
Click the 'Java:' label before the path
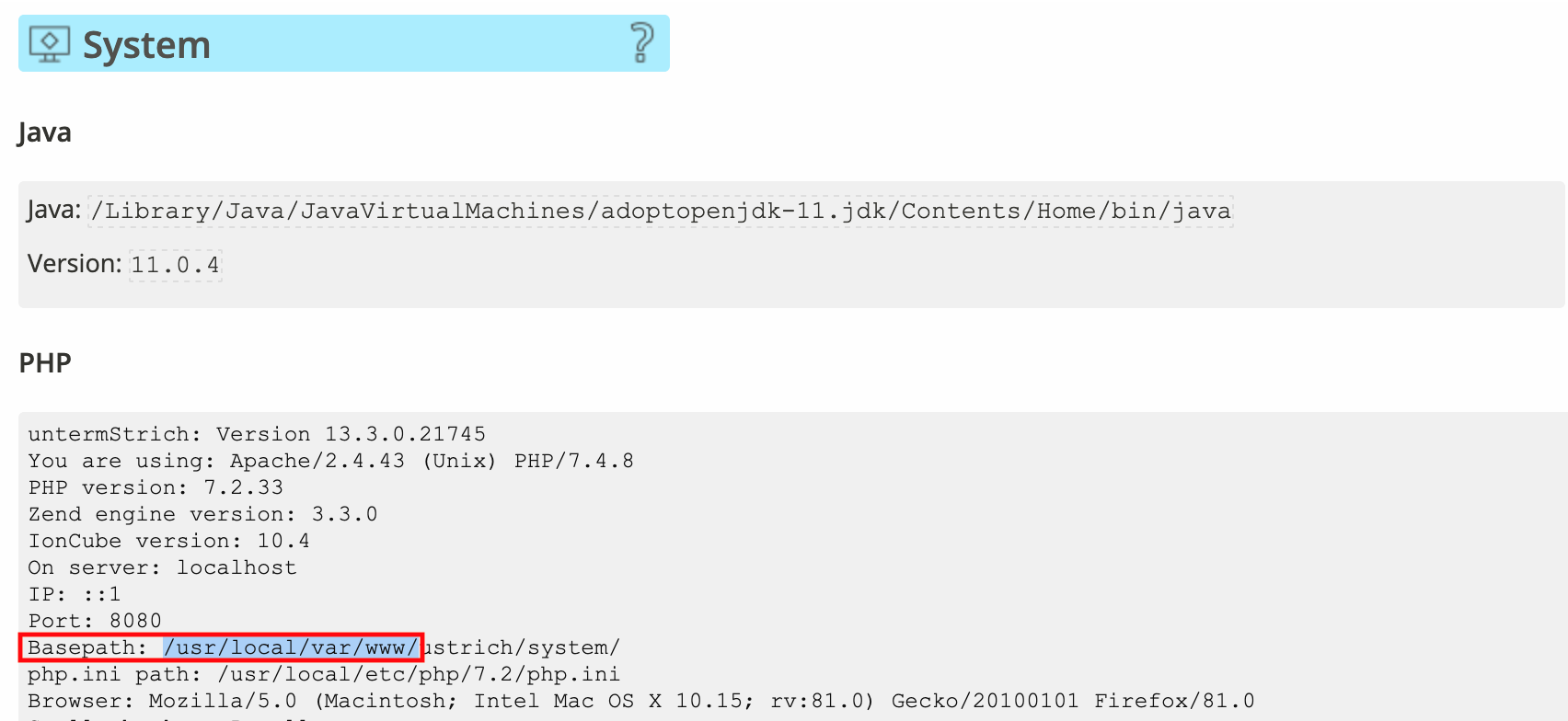(53, 211)
